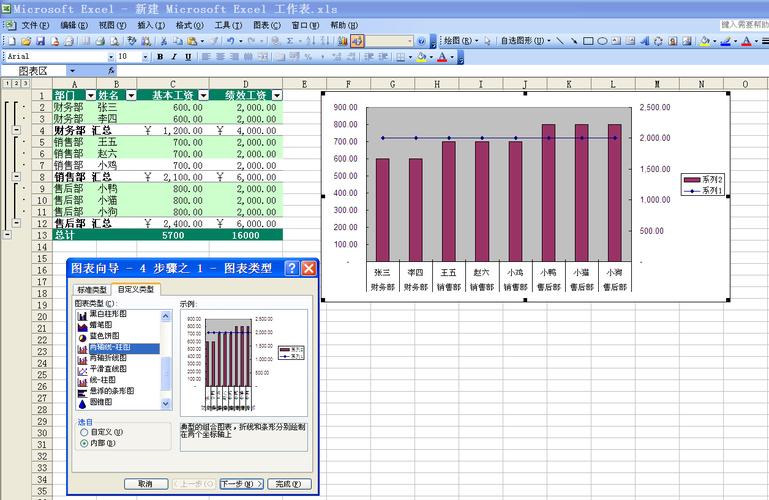This screenshot has height=500, width=769.
Task: Collapse the 销售部 outline group minus button
Action: click(x=17, y=176)
